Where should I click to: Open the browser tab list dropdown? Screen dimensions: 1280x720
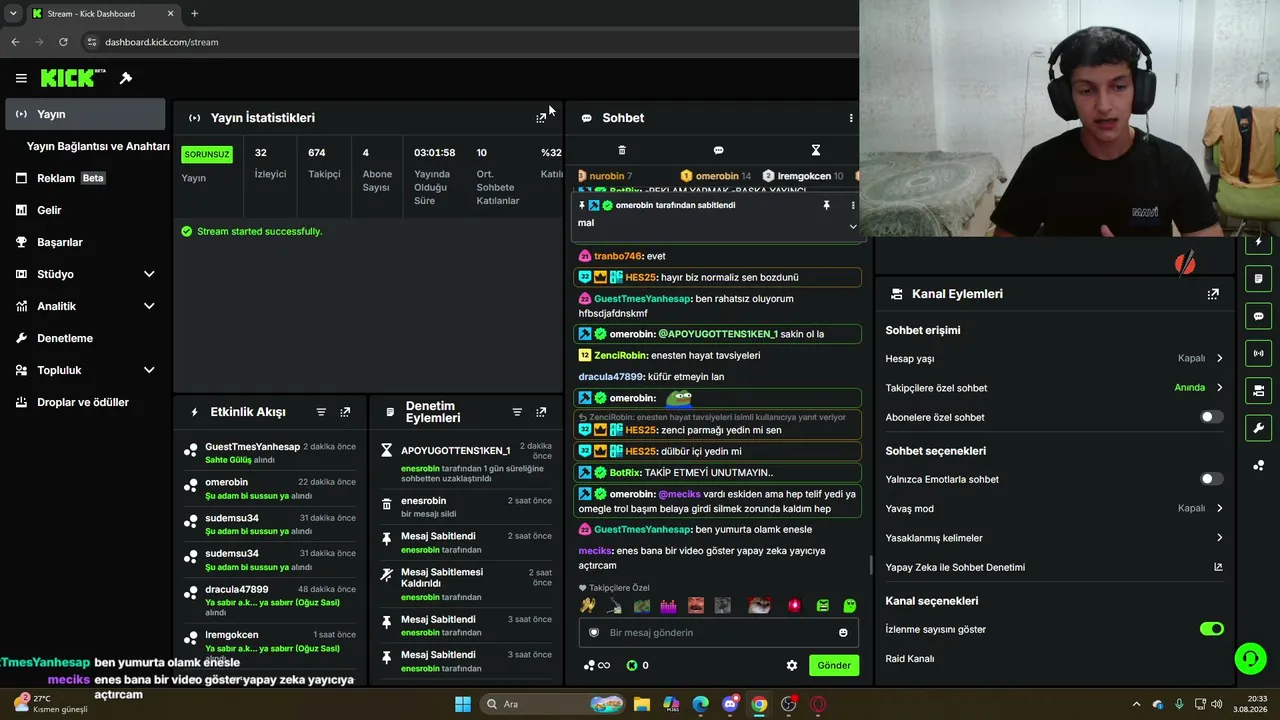tap(13, 13)
